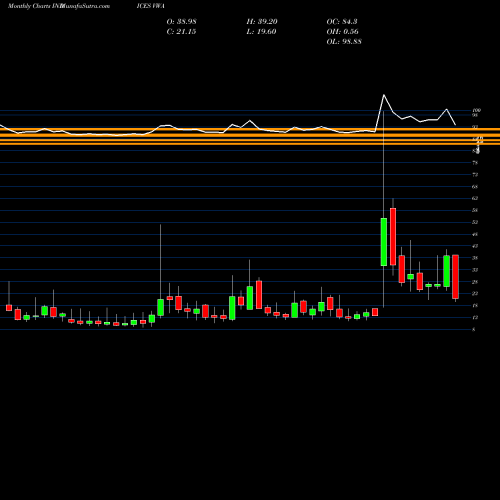The height and width of the screenshot is (500, 500).
Task: Click the 38 price axis label
Action: pyautogui.click(x=475, y=258)
